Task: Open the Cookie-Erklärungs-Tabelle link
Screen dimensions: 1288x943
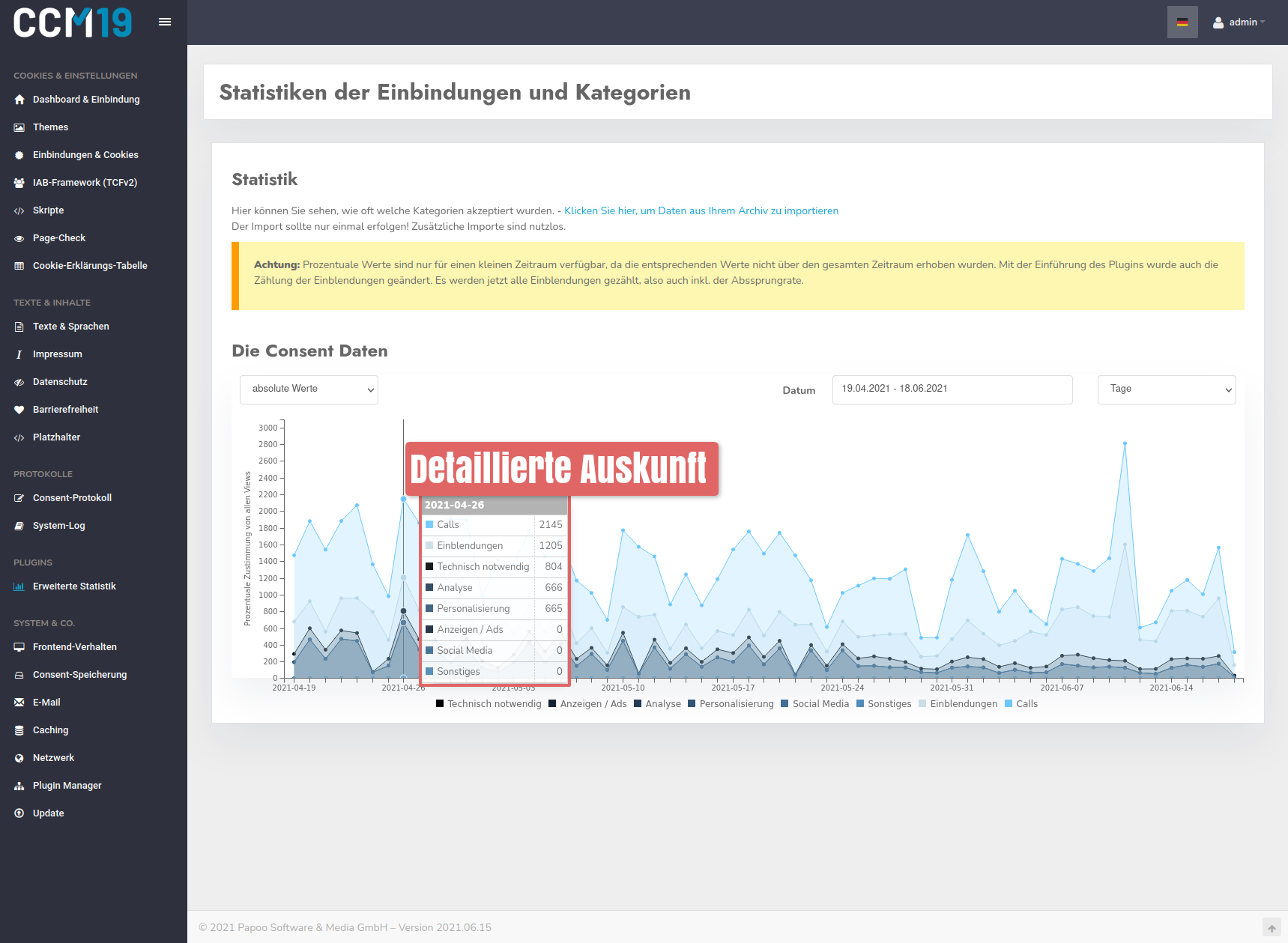Action: tap(90, 266)
